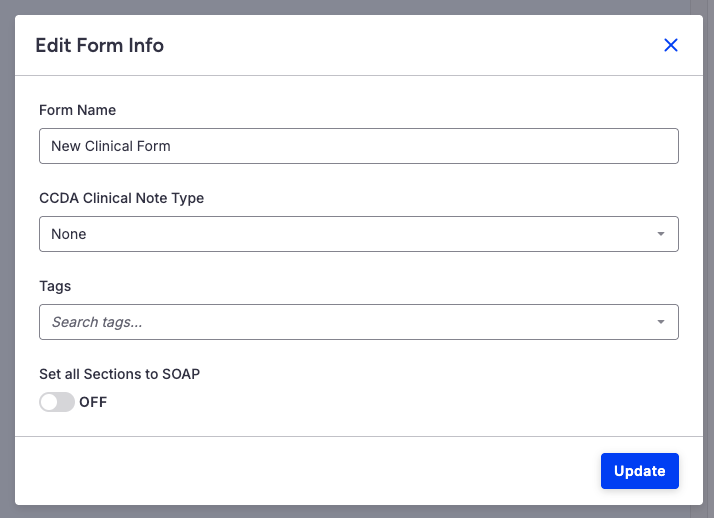Expand the Tags dropdown arrow
This screenshot has height=518, width=714.
pos(661,322)
